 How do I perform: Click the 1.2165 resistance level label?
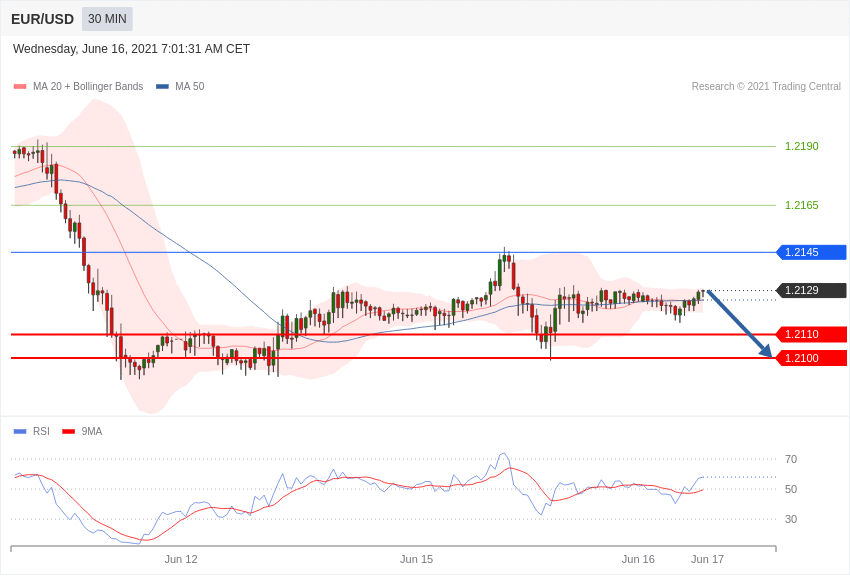(802, 205)
